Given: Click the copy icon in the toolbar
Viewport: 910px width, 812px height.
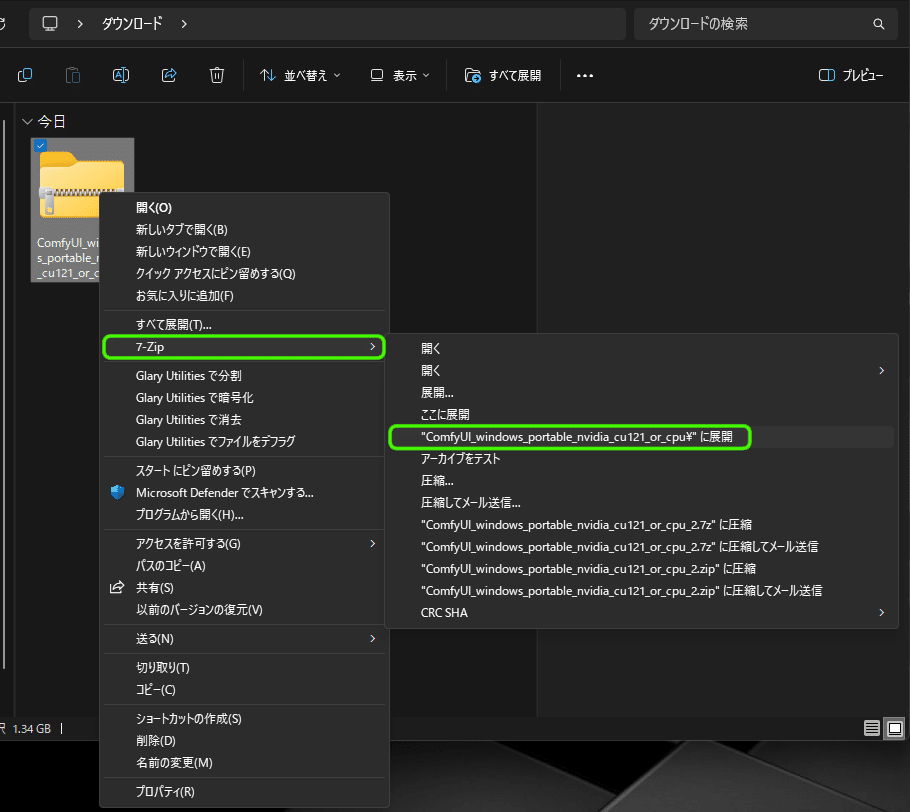Looking at the screenshot, I should [x=25, y=75].
